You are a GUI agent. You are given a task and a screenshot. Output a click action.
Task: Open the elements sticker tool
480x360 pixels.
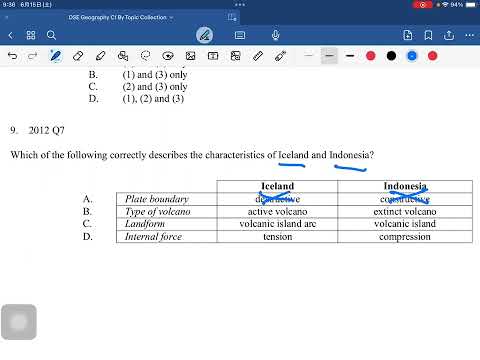click(x=168, y=56)
